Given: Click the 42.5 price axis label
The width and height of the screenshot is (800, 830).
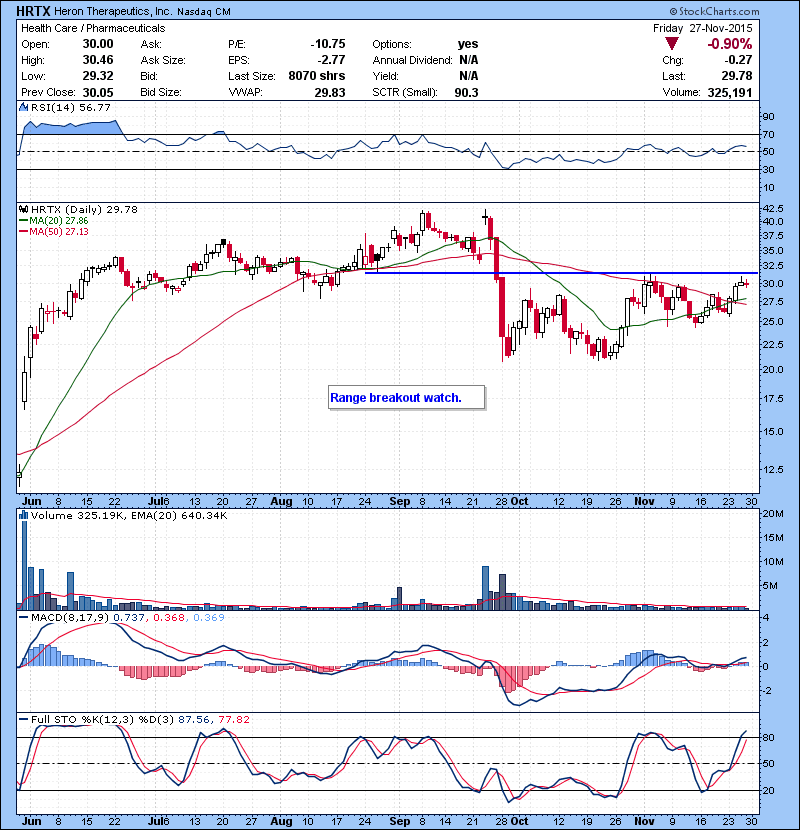Looking at the screenshot, I should [772, 209].
